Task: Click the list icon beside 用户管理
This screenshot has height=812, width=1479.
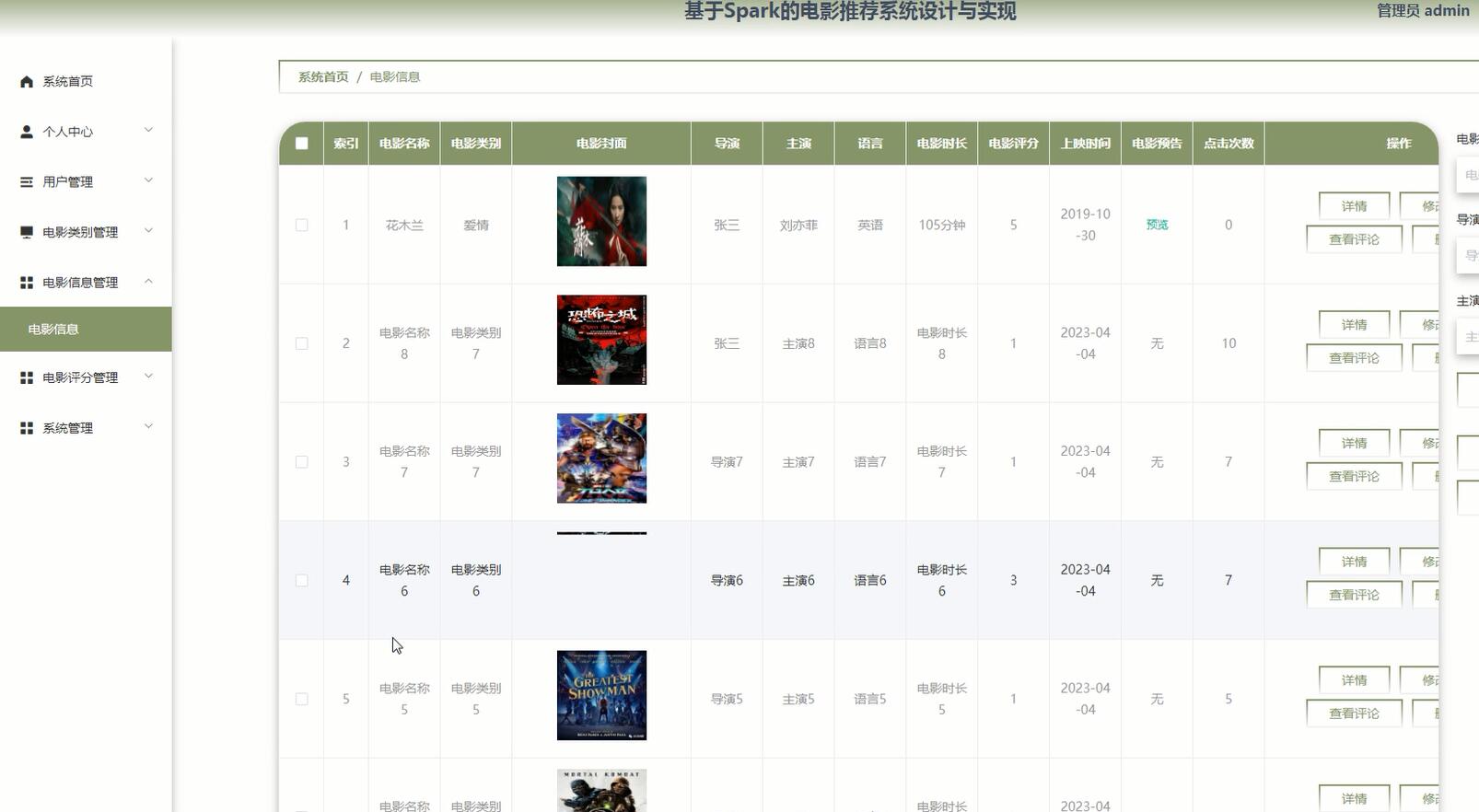Action: [x=27, y=182]
